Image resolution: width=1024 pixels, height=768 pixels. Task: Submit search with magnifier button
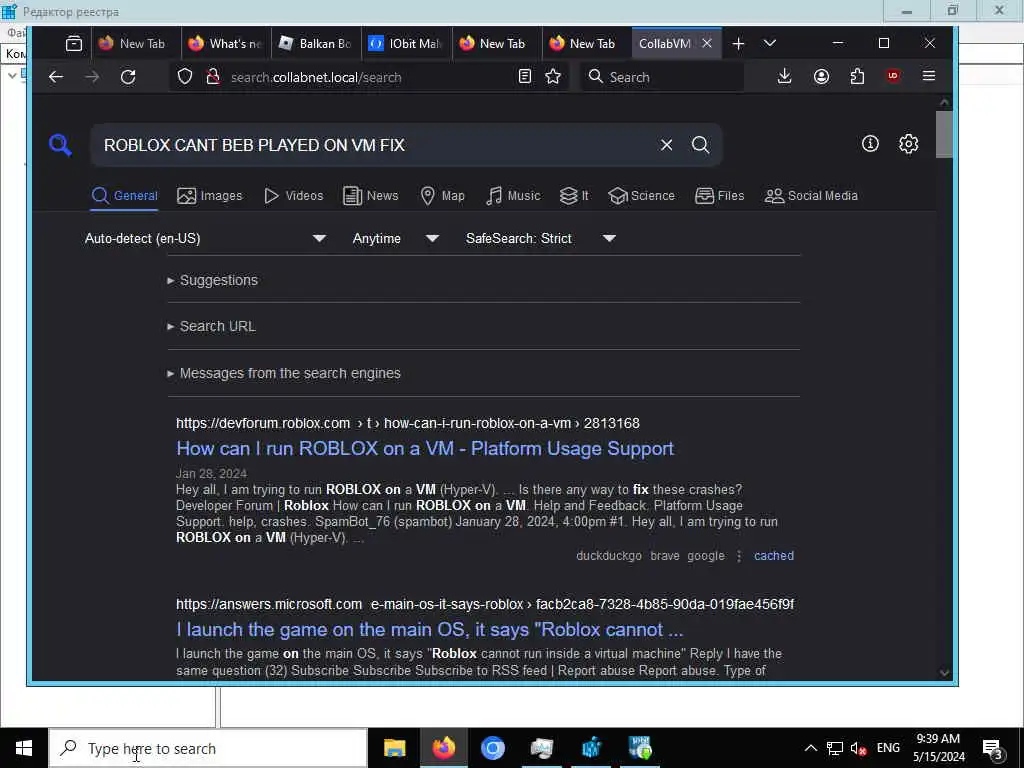click(x=700, y=145)
